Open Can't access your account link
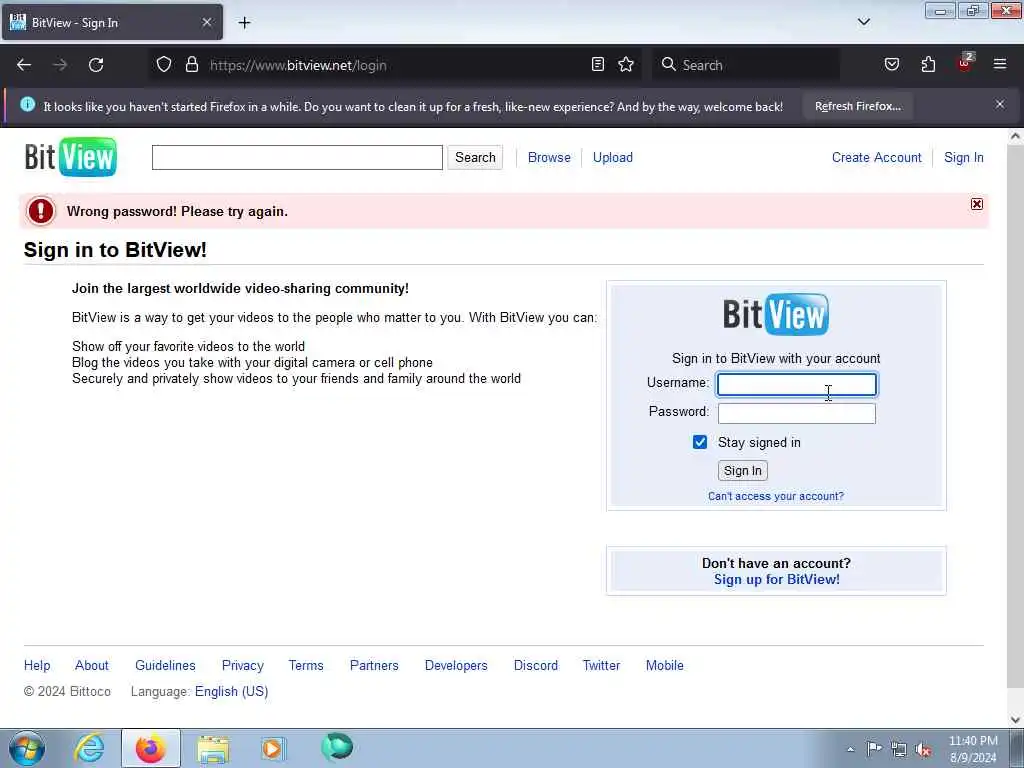The height and width of the screenshot is (768, 1024). point(776,496)
